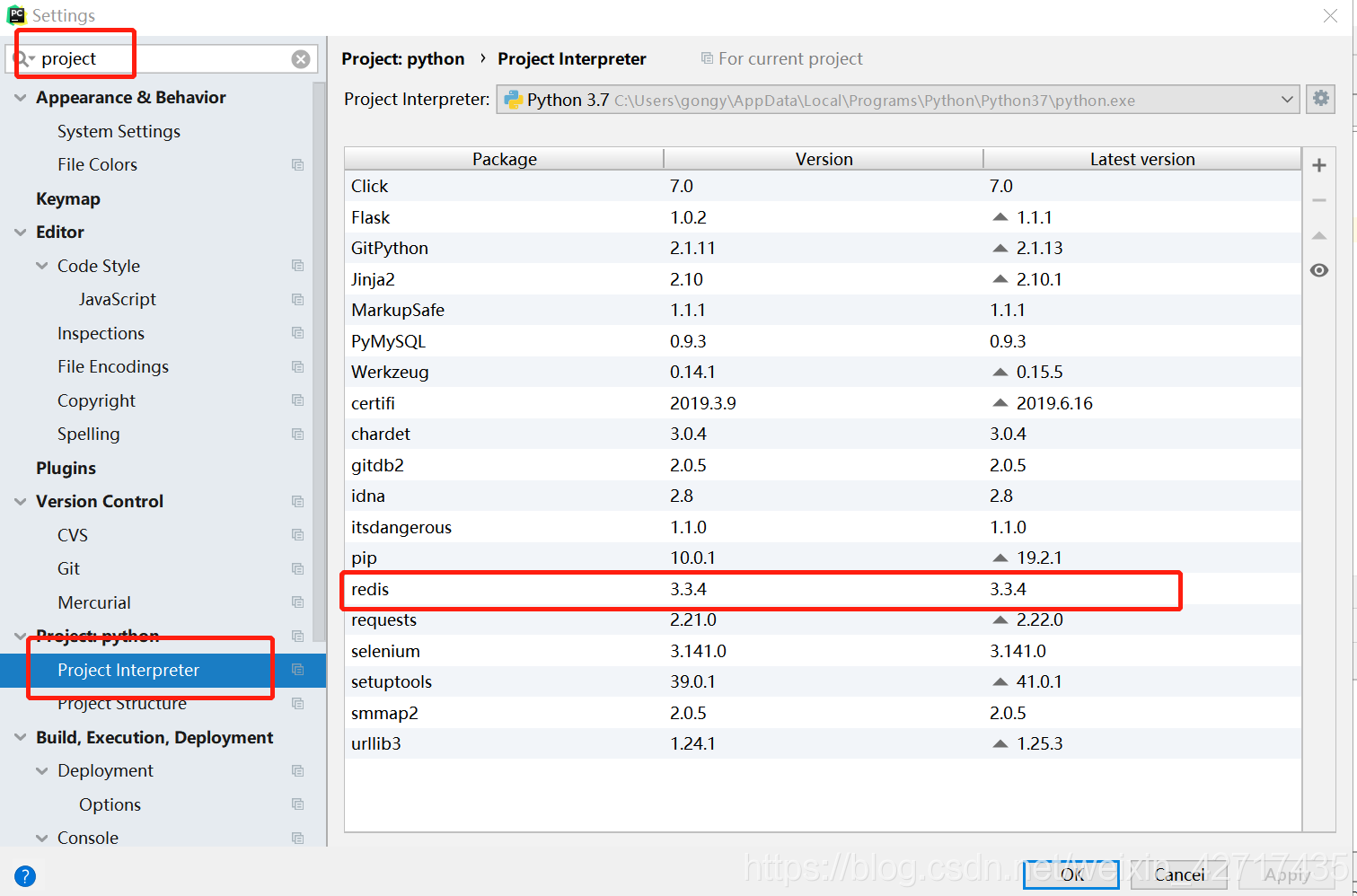Image resolution: width=1357 pixels, height=896 pixels.
Task: Click the OK button
Action: (x=1071, y=874)
